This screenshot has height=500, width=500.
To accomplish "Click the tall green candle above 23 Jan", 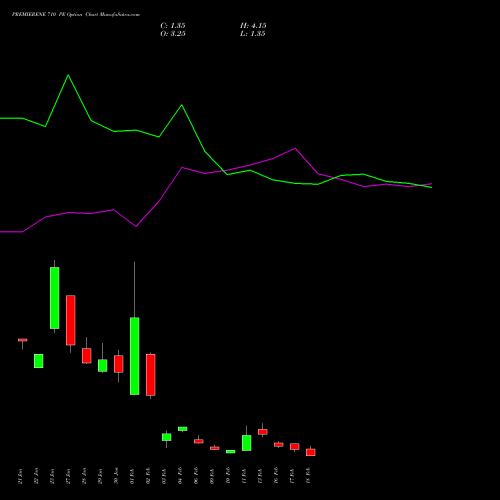I will coord(55,298).
